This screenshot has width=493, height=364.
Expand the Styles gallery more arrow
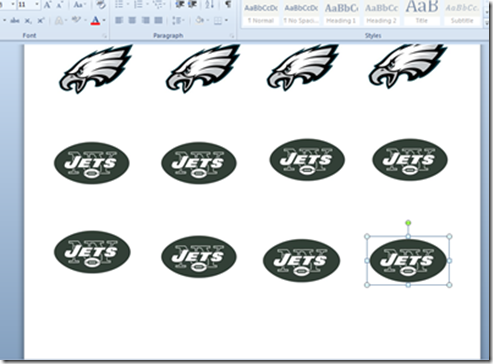[487, 23]
